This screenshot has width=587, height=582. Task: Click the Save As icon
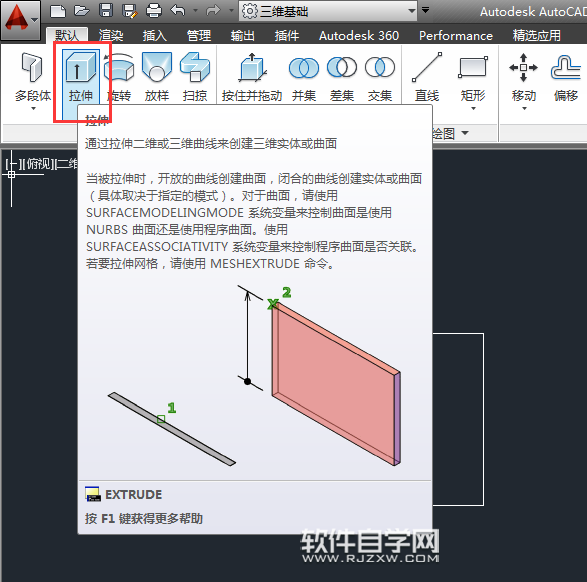tap(130, 11)
